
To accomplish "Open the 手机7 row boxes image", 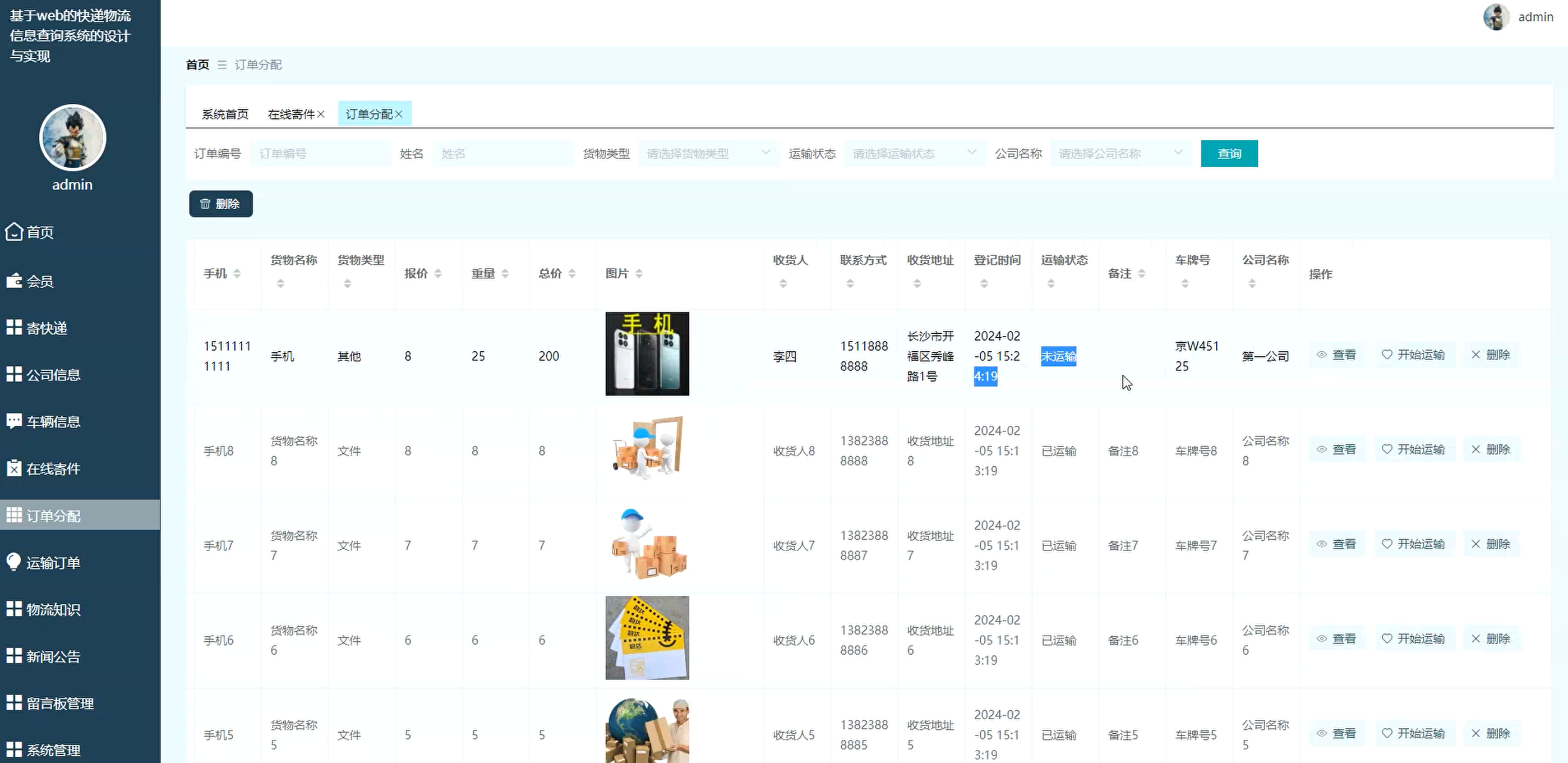I will (647, 543).
